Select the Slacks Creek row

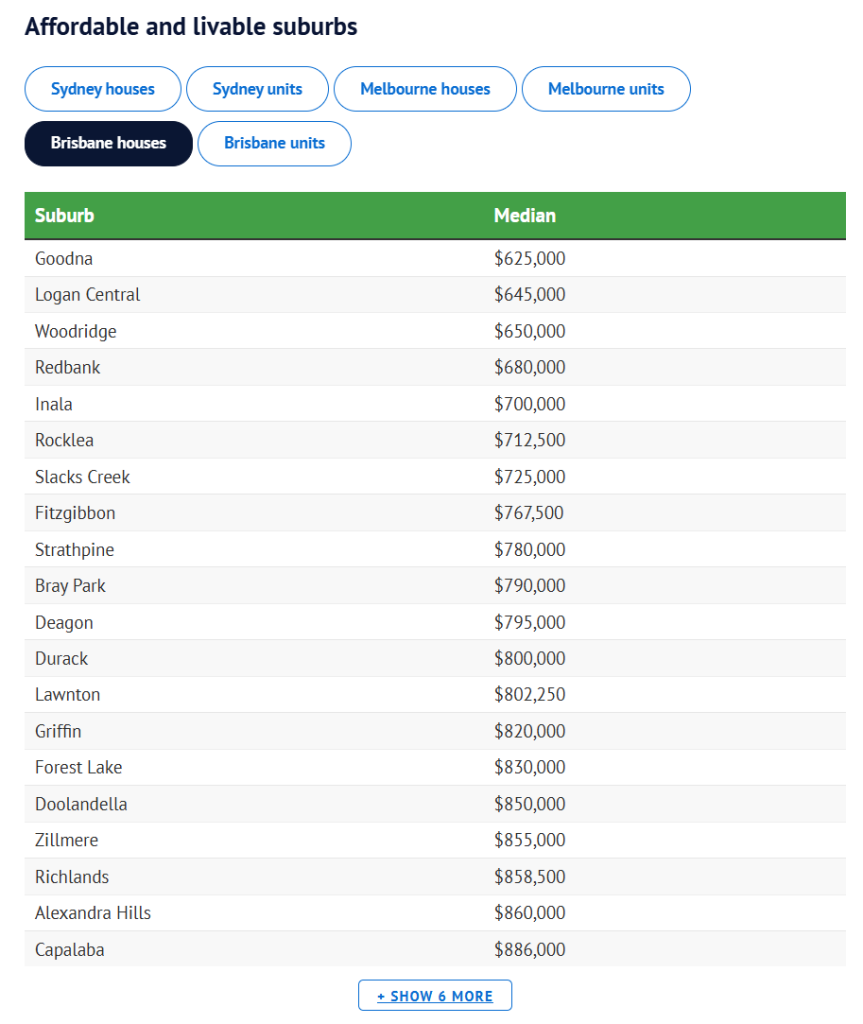coord(435,477)
